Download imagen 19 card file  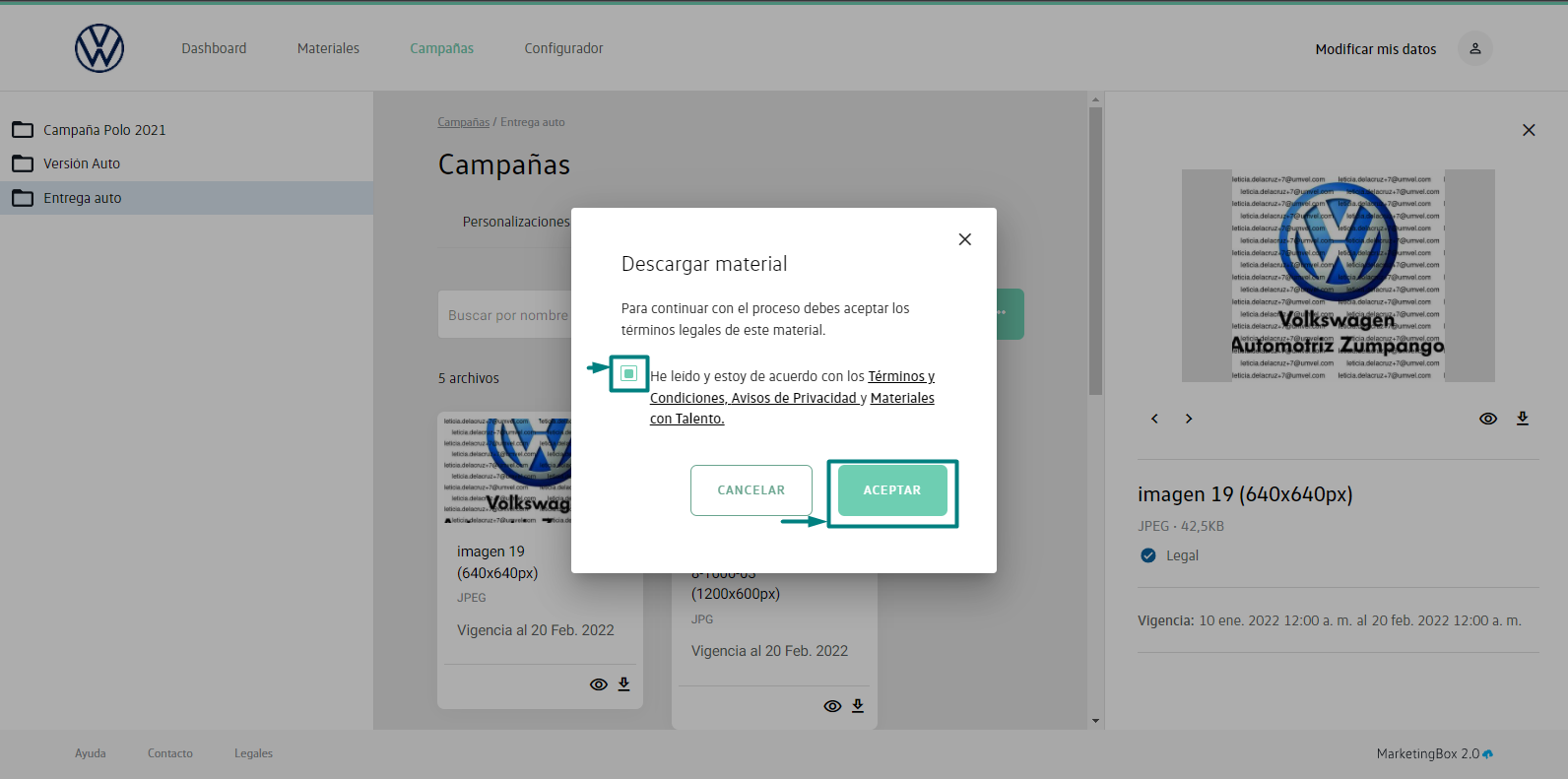[623, 684]
